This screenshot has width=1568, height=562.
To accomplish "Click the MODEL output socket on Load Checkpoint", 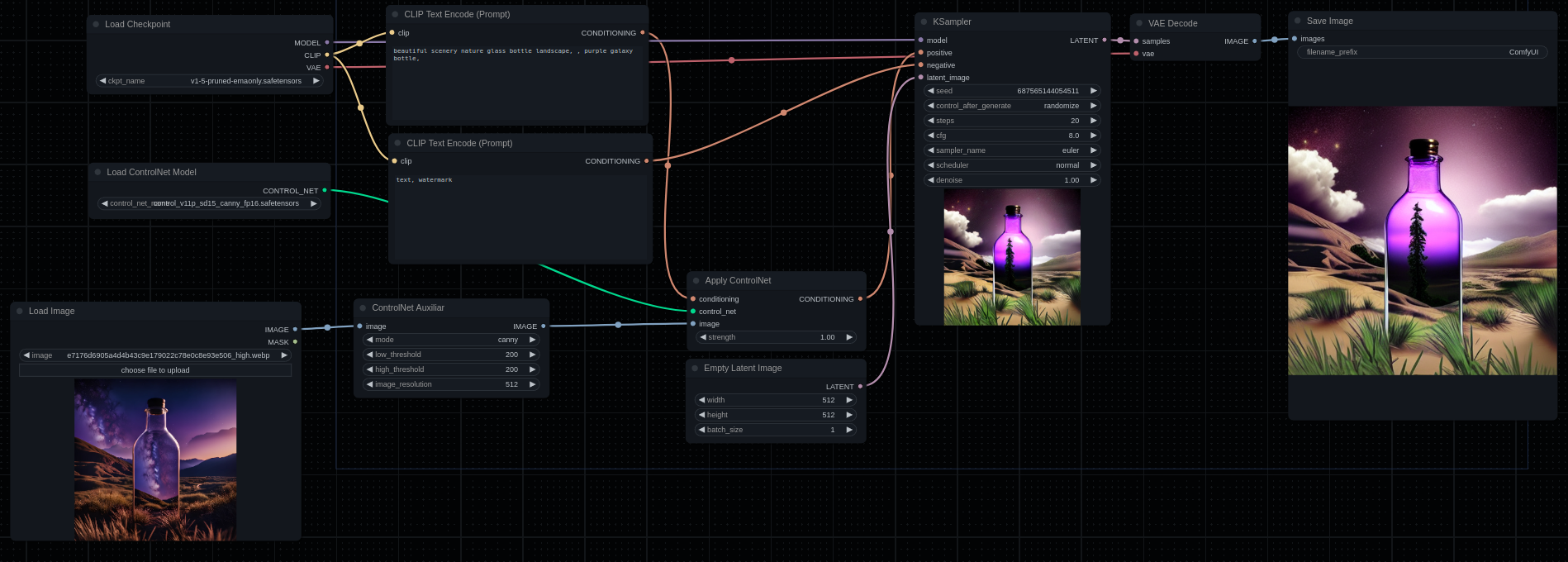I will pyautogui.click(x=327, y=43).
